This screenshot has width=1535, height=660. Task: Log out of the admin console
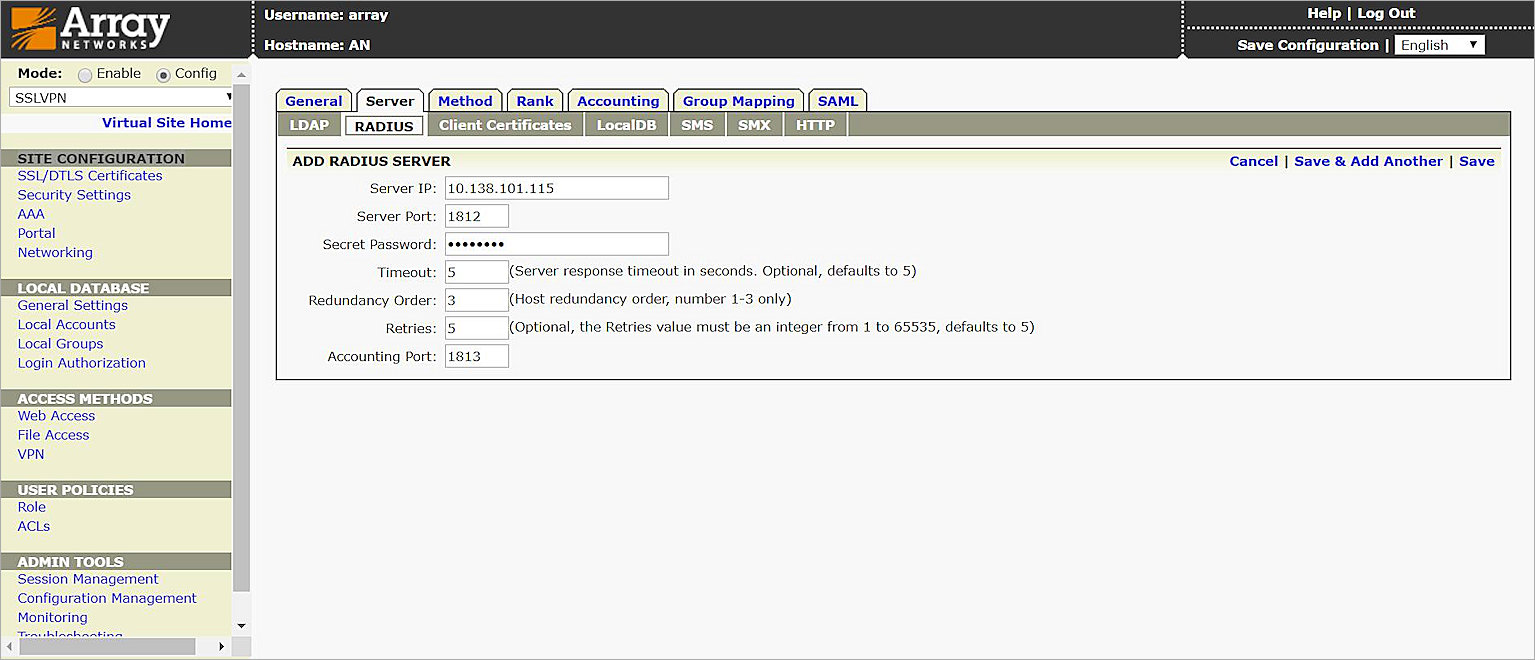1386,13
